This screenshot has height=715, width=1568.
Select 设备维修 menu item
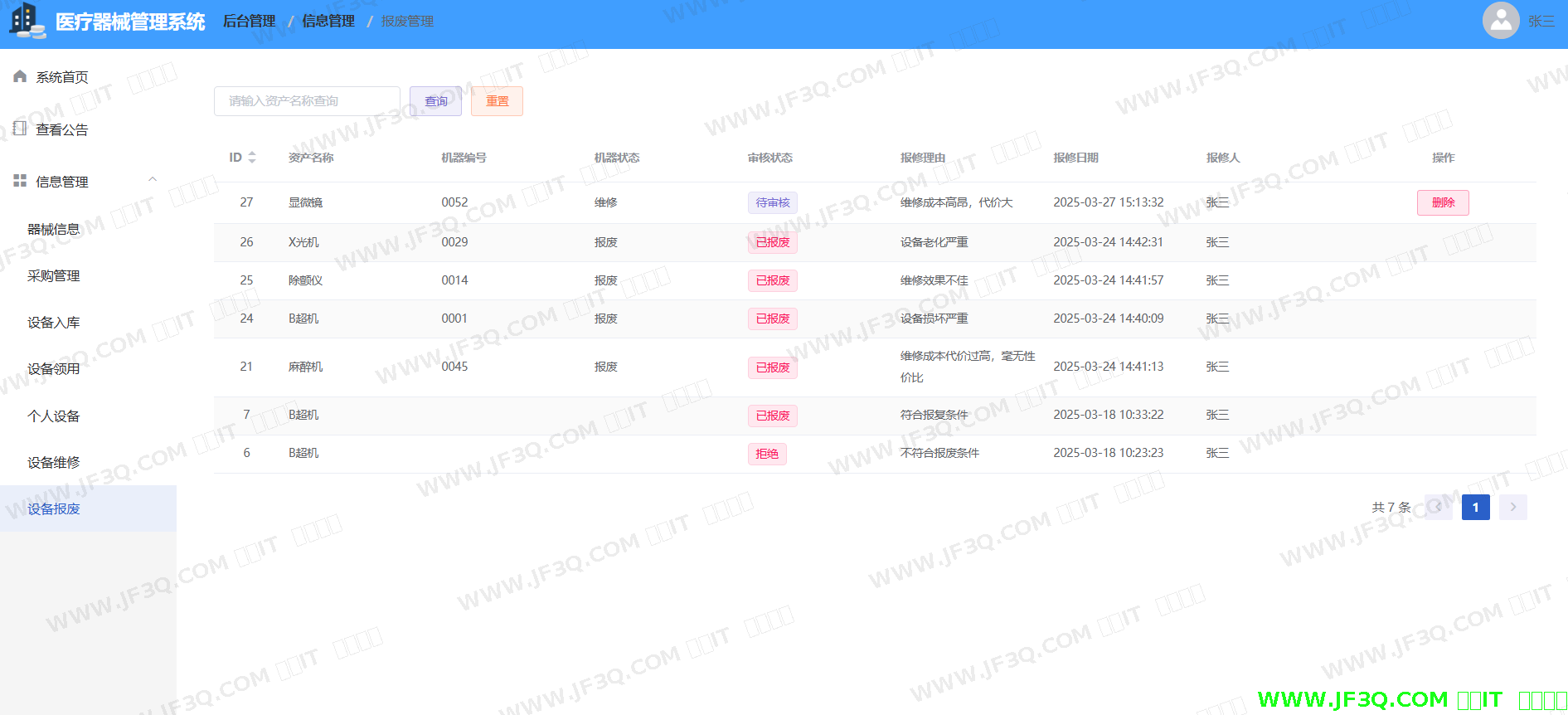pyautogui.click(x=54, y=462)
